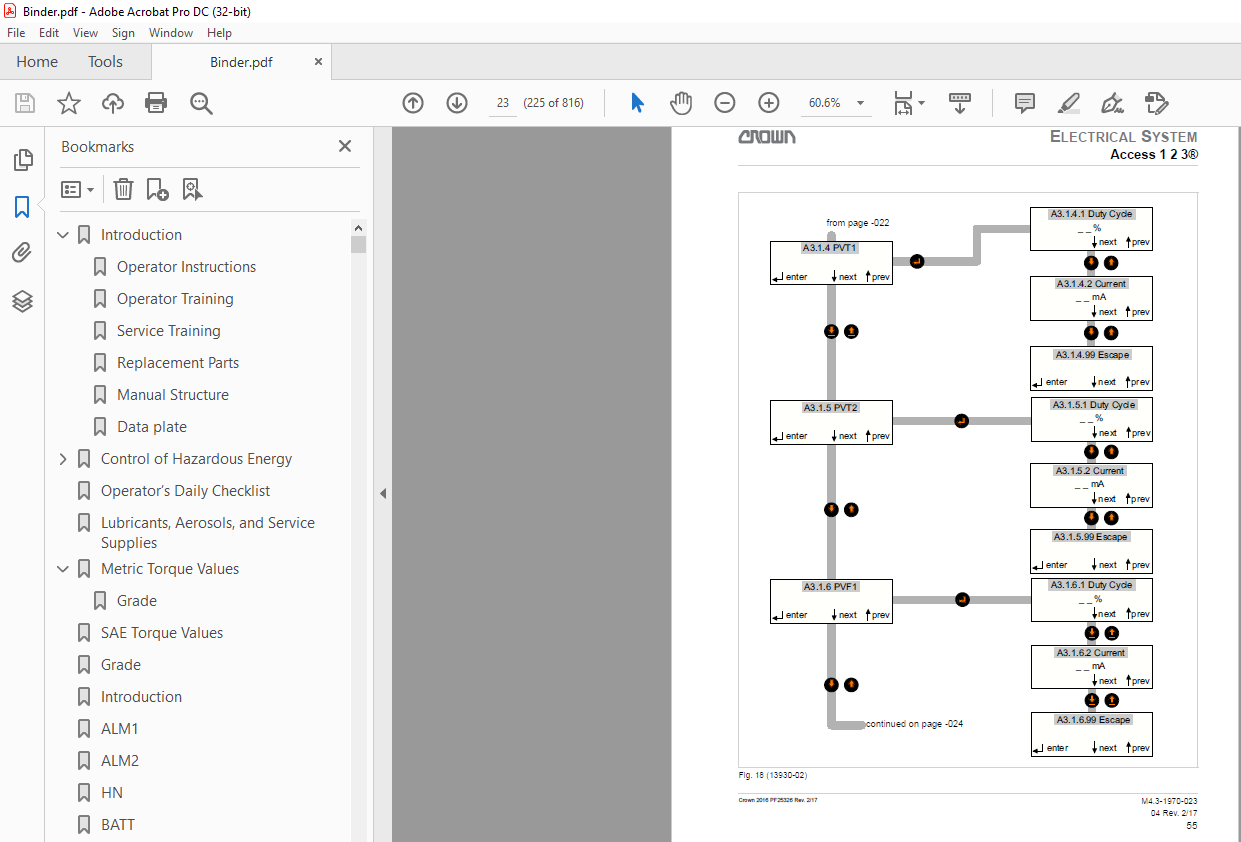Switch to the Tools tab
This screenshot has height=842, width=1241.
(x=105, y=61)
